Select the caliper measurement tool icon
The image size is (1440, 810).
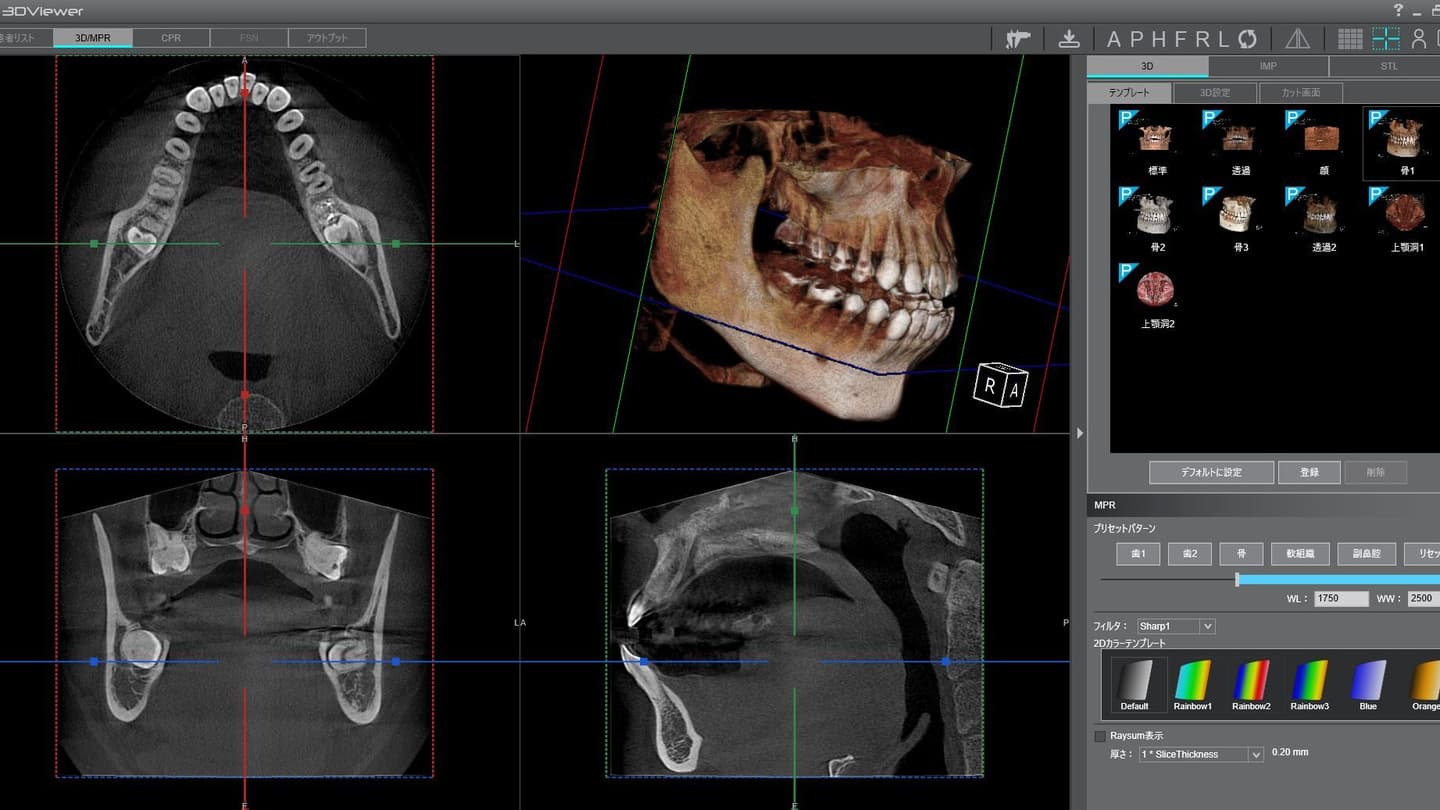pos(1017,39)
